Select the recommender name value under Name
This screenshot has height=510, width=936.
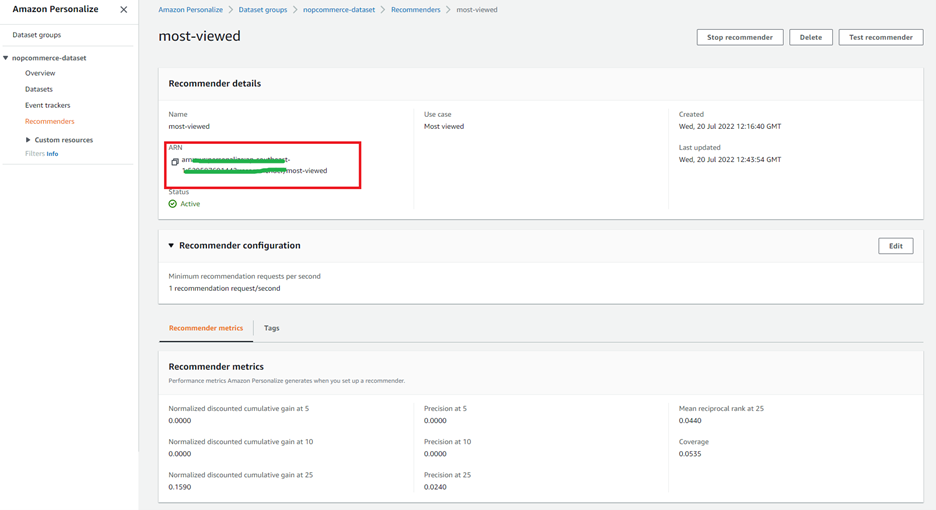tap(189, 126)
